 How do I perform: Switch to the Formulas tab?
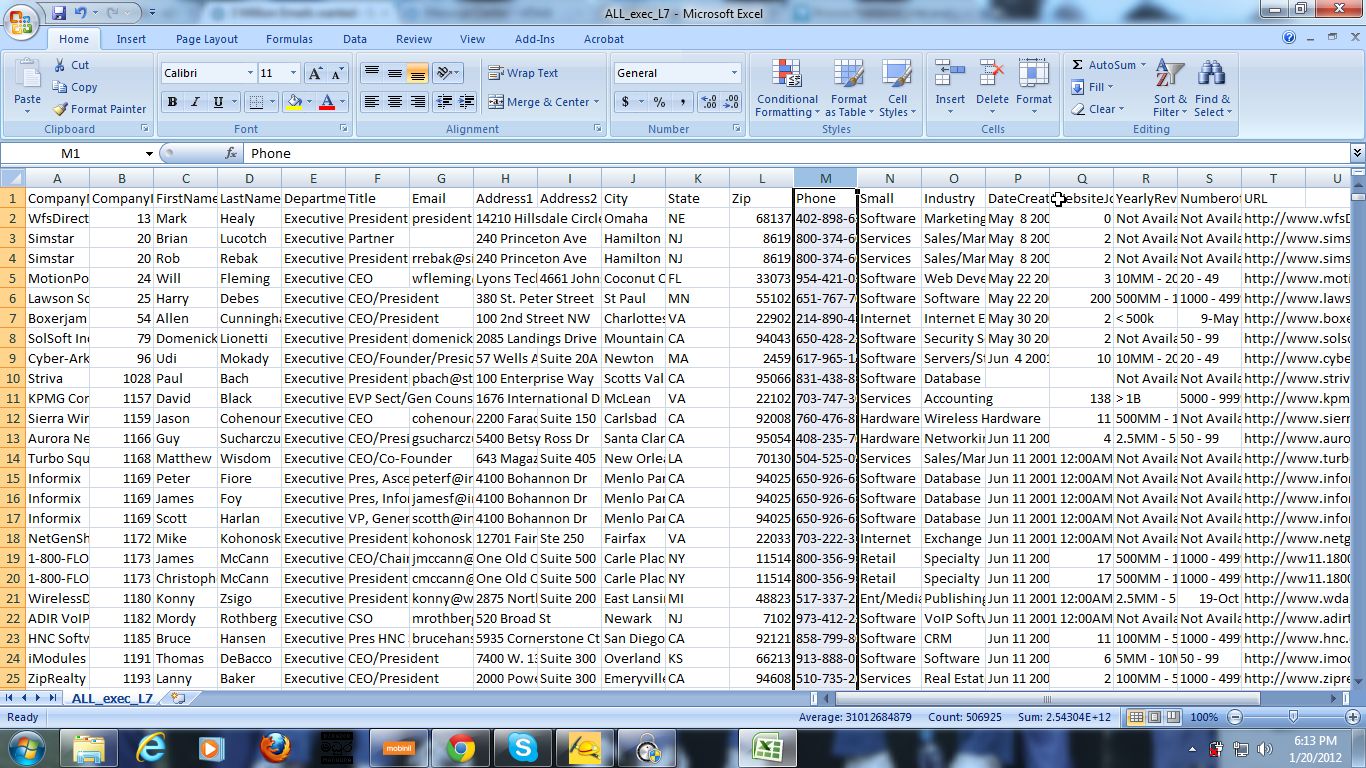(x=289, y=39)
